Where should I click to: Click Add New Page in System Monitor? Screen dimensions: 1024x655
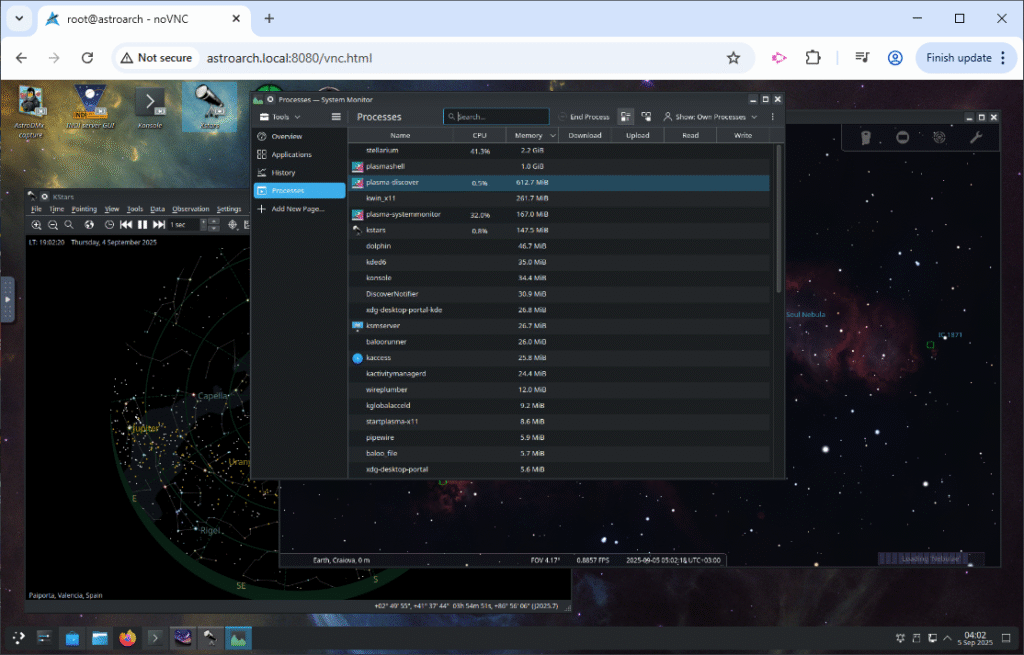[300, 209]
